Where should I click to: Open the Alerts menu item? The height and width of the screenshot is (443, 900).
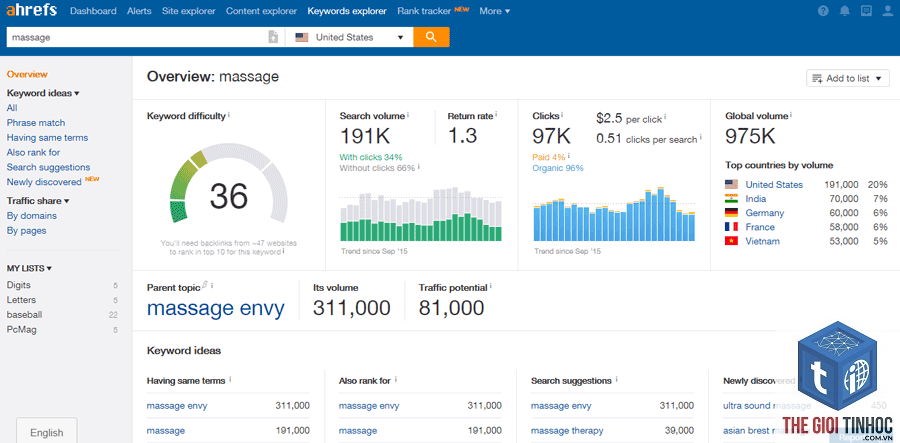[139, 11]
